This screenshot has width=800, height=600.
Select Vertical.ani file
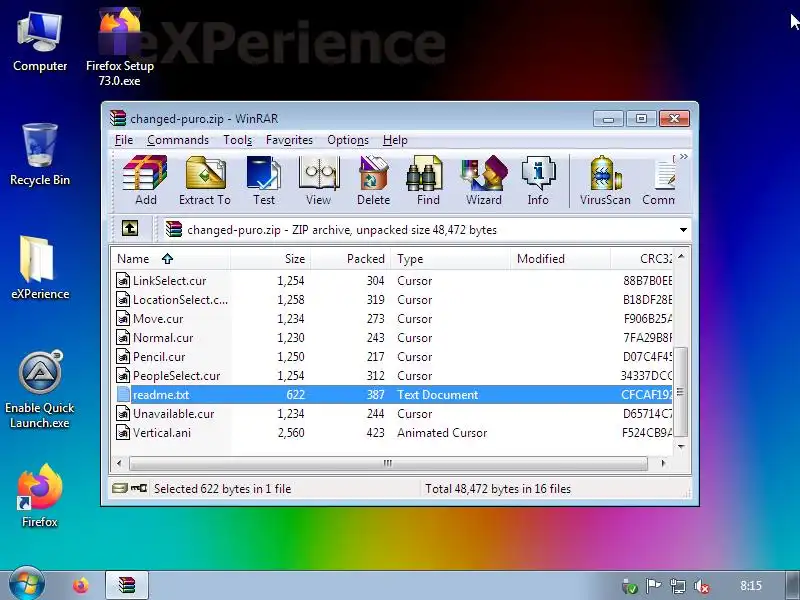point(392,433)
